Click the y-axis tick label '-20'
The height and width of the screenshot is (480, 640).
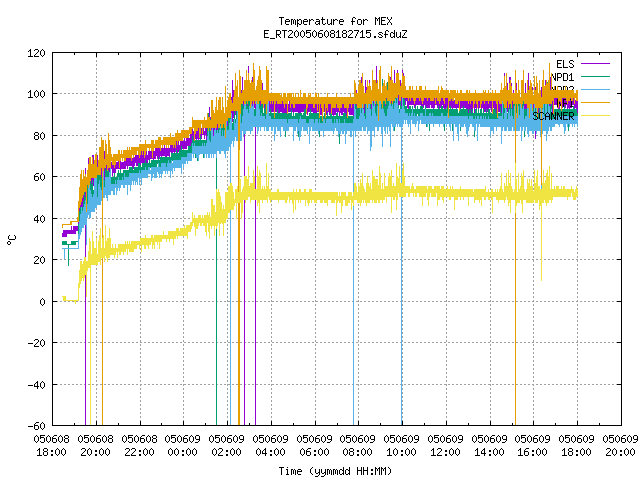point(36,343)
